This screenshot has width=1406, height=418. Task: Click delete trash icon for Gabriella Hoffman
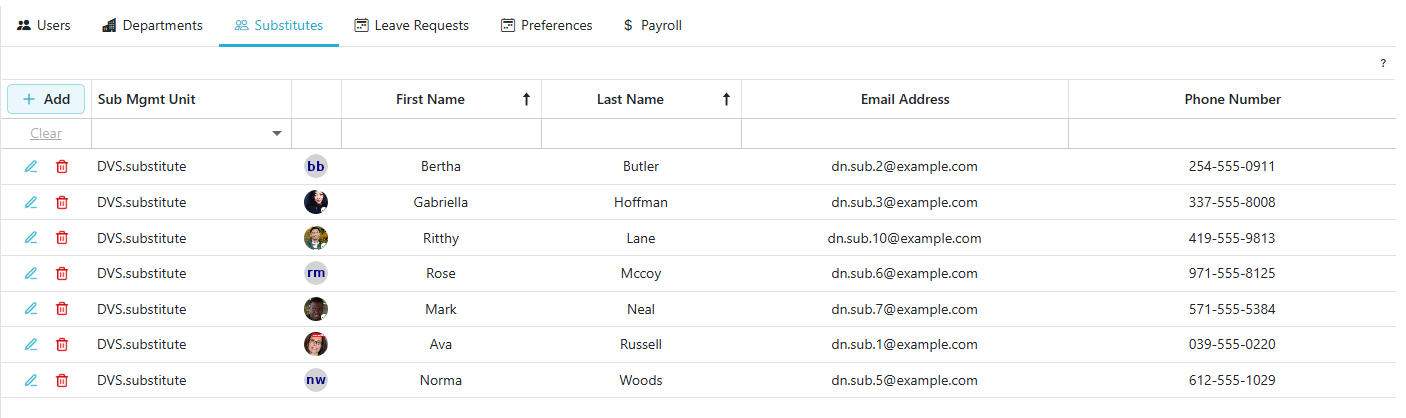pyautogui.click(x=62, y=203)
